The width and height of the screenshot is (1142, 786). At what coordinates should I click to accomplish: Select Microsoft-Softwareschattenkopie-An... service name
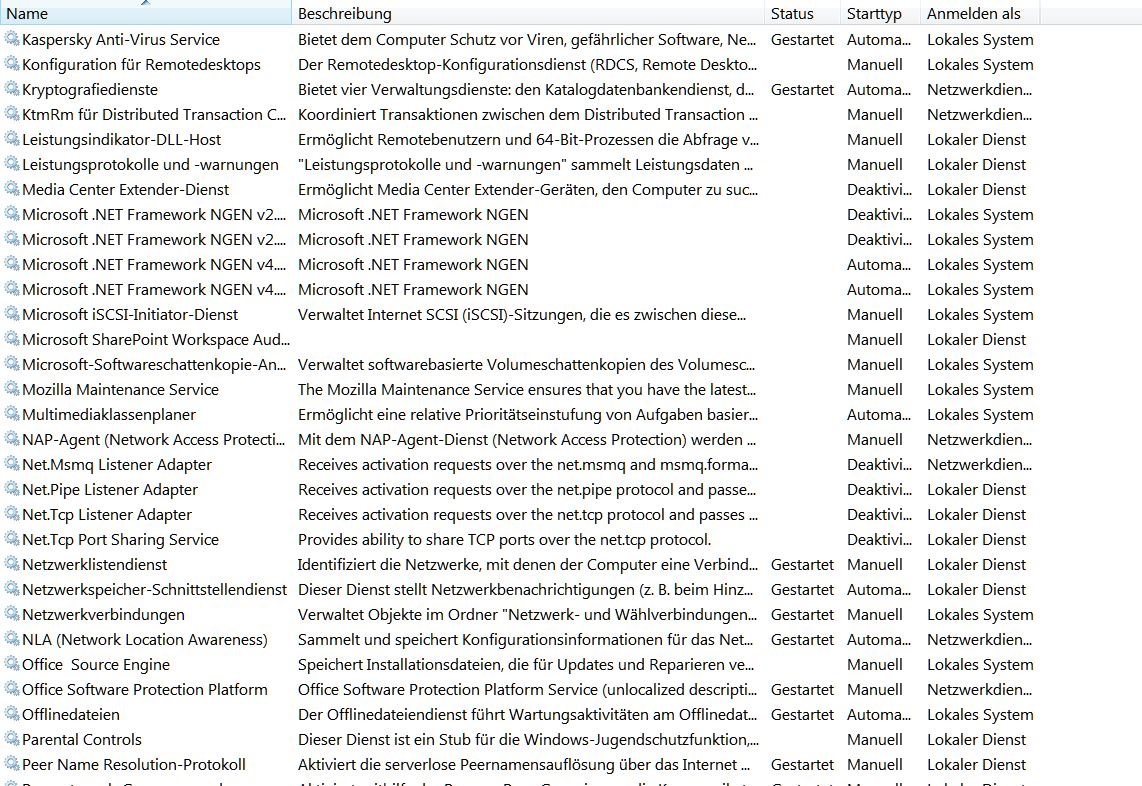tap(154, 364)
